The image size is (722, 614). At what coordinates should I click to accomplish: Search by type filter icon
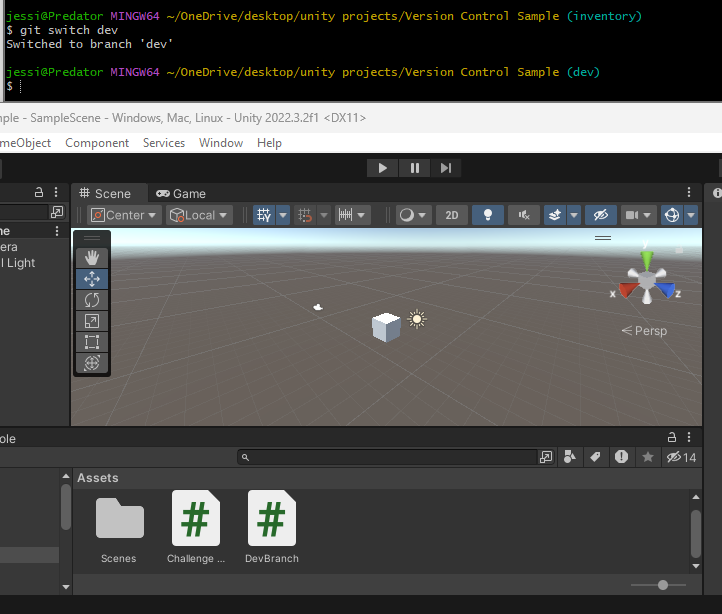coord(570,457)
